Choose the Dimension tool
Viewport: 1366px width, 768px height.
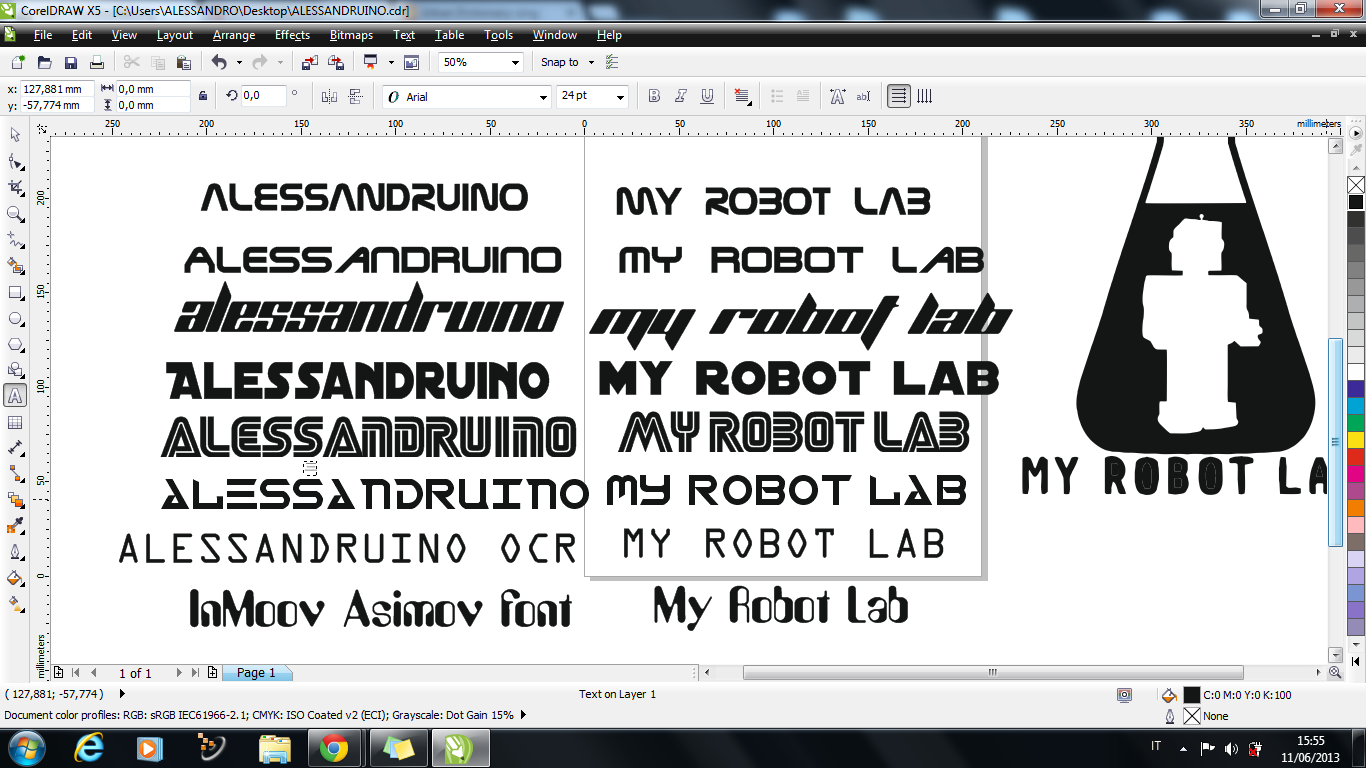tap(15, 448)
